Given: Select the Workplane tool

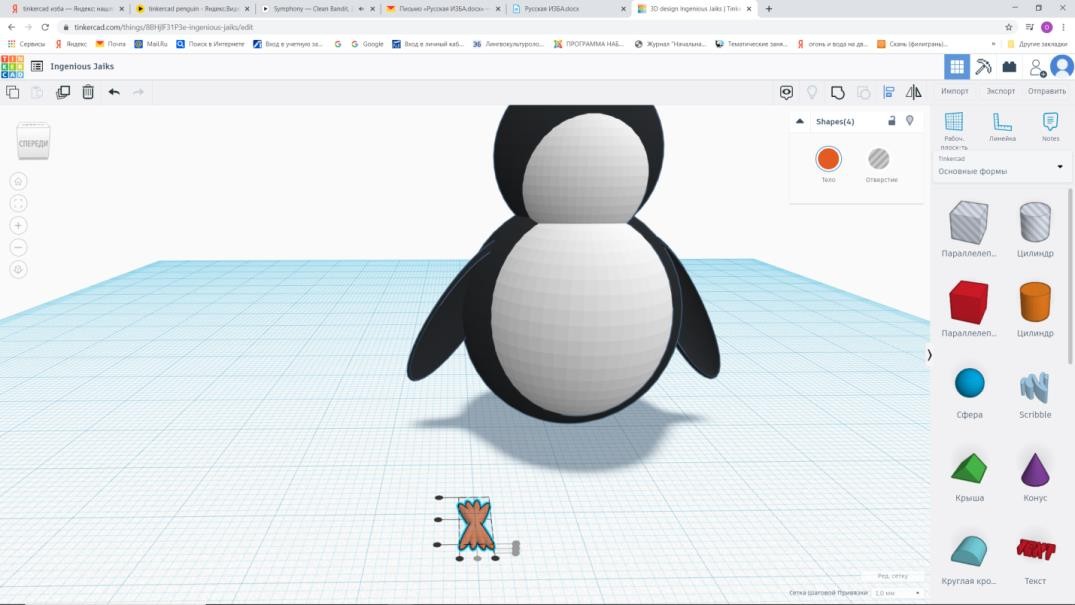Looking at the screenshot, I should click(954, 130).
